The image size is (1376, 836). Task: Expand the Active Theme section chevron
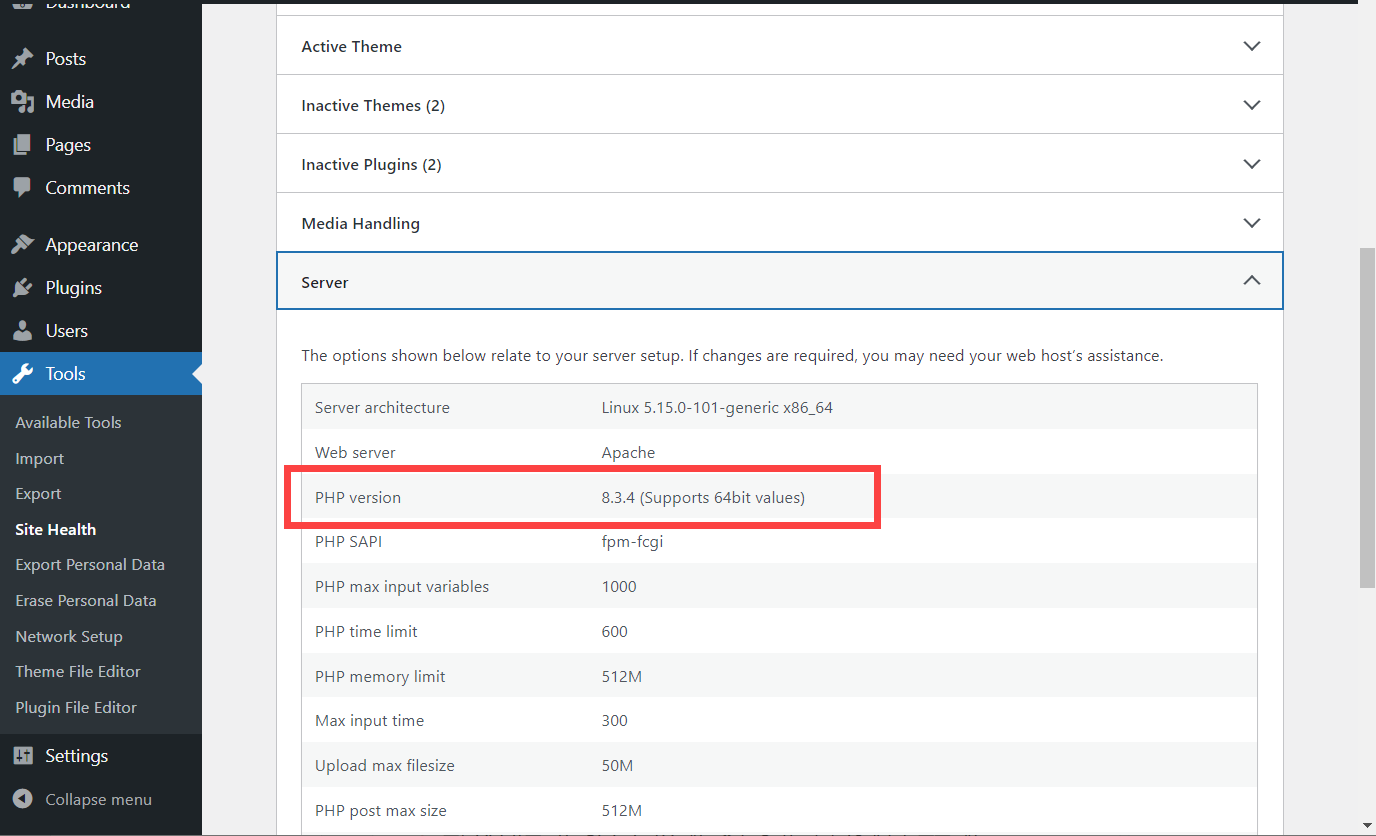1251,46
